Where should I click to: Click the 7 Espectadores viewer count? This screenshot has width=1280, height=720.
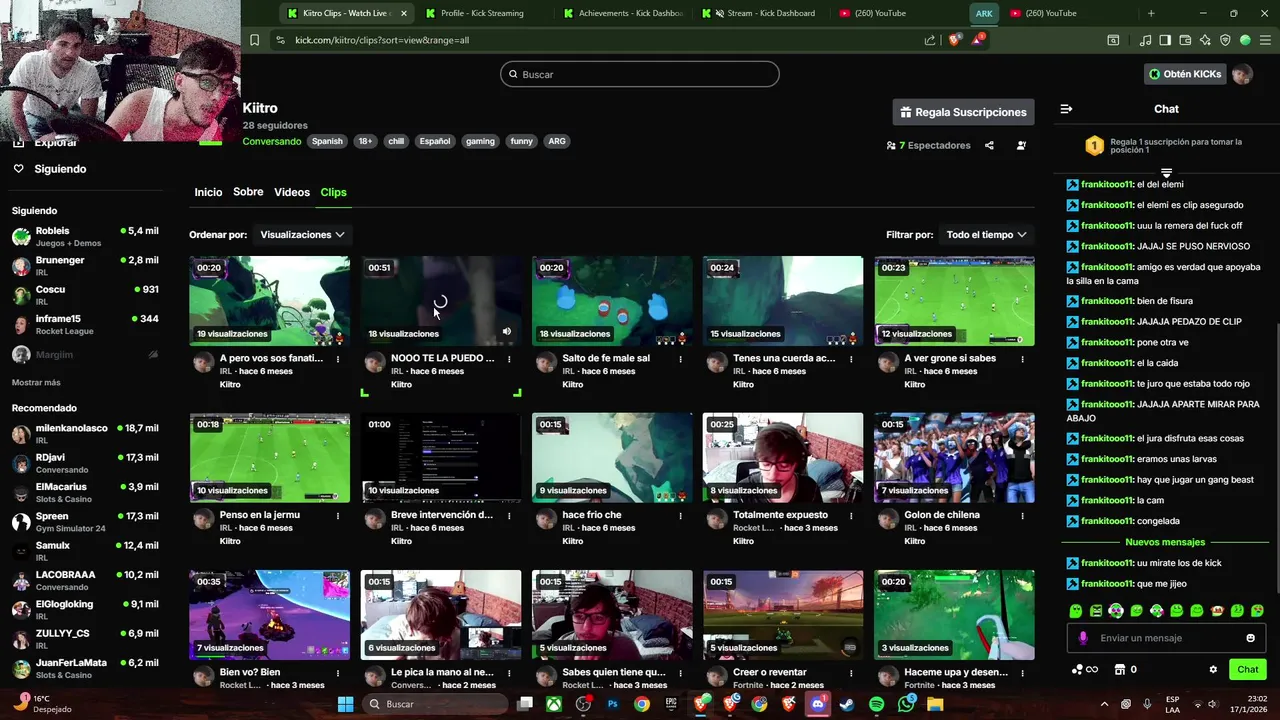pos(929,145)
